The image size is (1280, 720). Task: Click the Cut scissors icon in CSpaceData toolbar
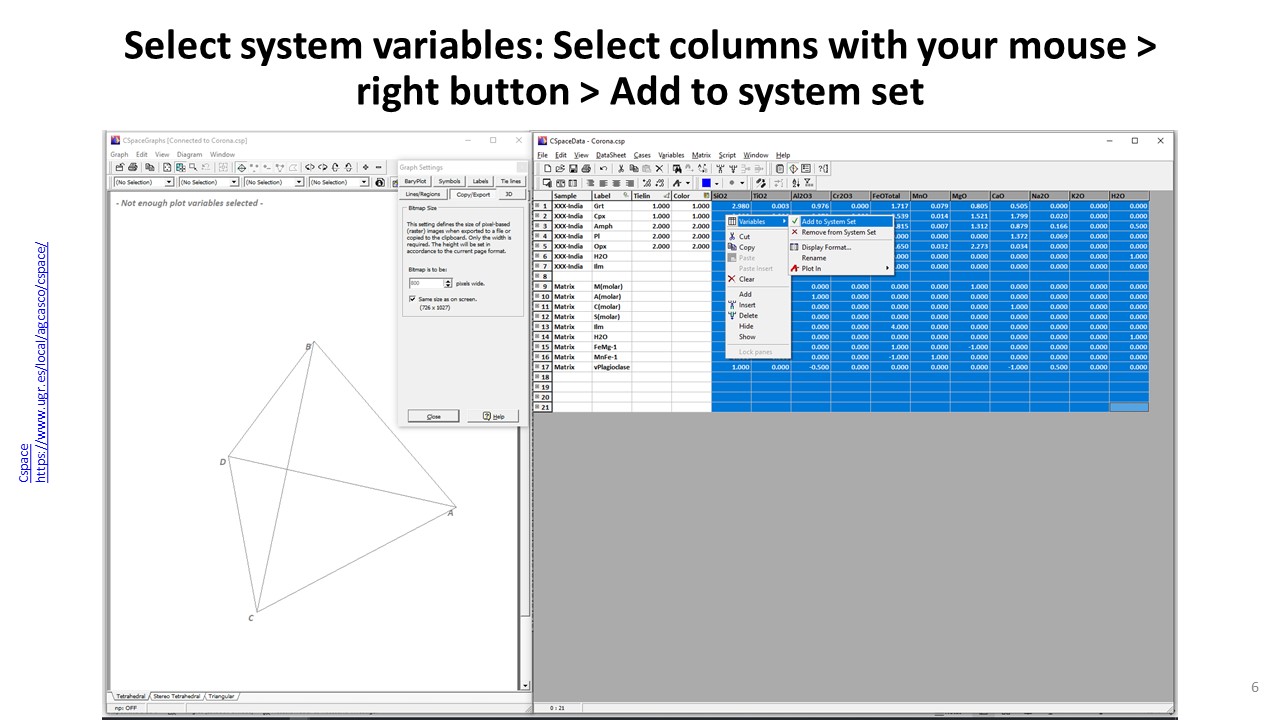coord(620,169)
